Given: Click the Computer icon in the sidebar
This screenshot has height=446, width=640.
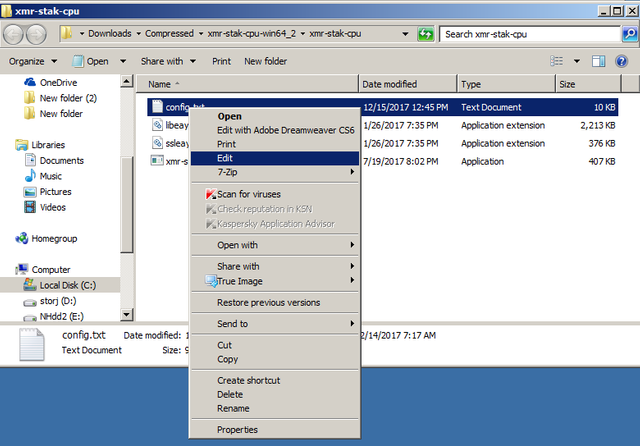Looking at the screenshot, I should [x=22, y=269].
